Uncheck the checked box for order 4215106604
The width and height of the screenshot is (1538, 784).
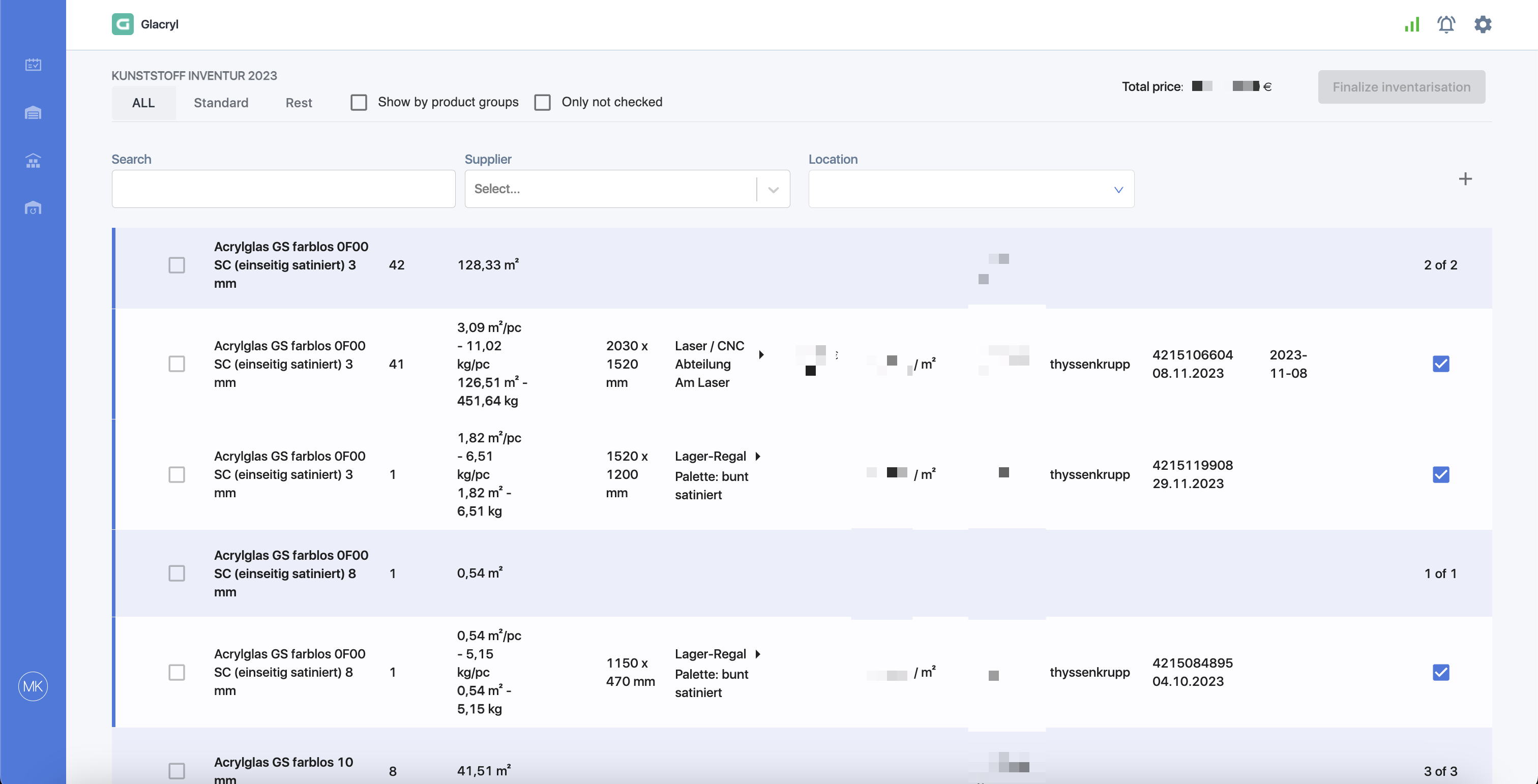[x=1441, y=364]
